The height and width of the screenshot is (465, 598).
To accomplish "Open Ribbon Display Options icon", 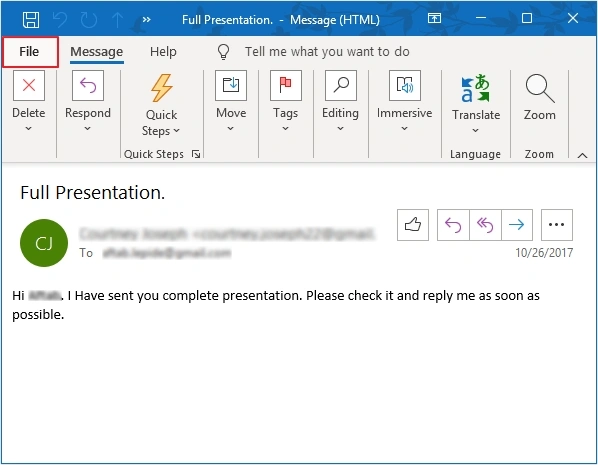I will tap(434, 18).
